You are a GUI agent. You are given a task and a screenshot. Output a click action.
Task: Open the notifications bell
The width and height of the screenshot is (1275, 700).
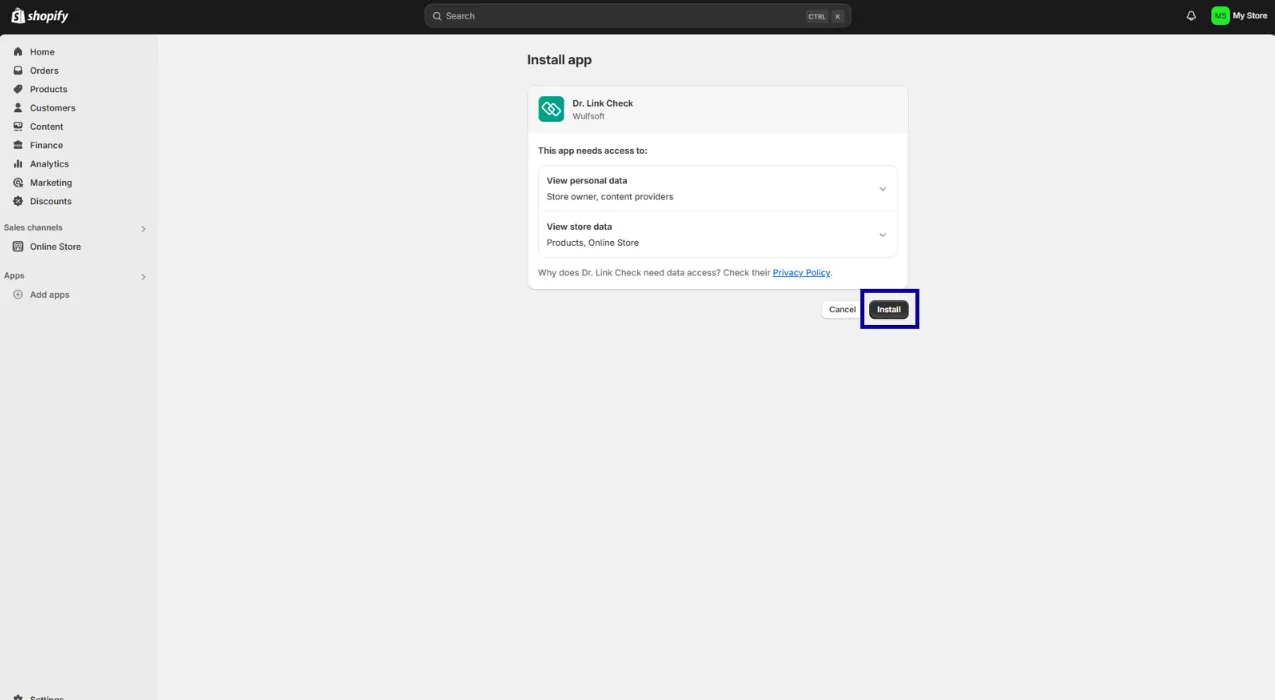1191,16
